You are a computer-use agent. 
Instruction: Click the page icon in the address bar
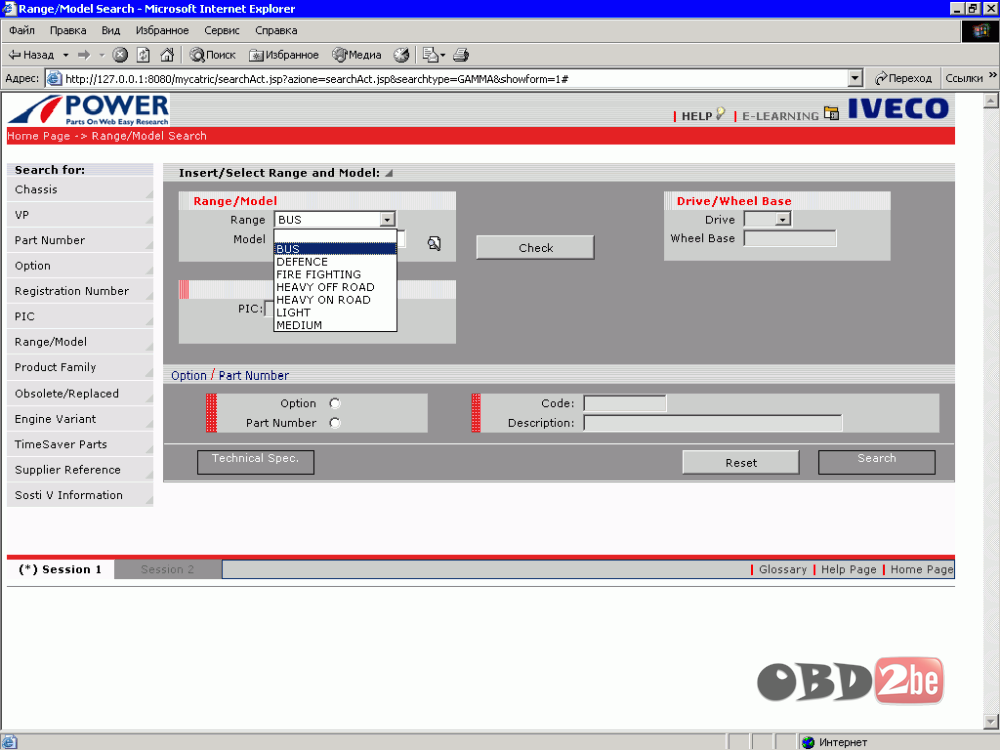[x=54, y=78]
